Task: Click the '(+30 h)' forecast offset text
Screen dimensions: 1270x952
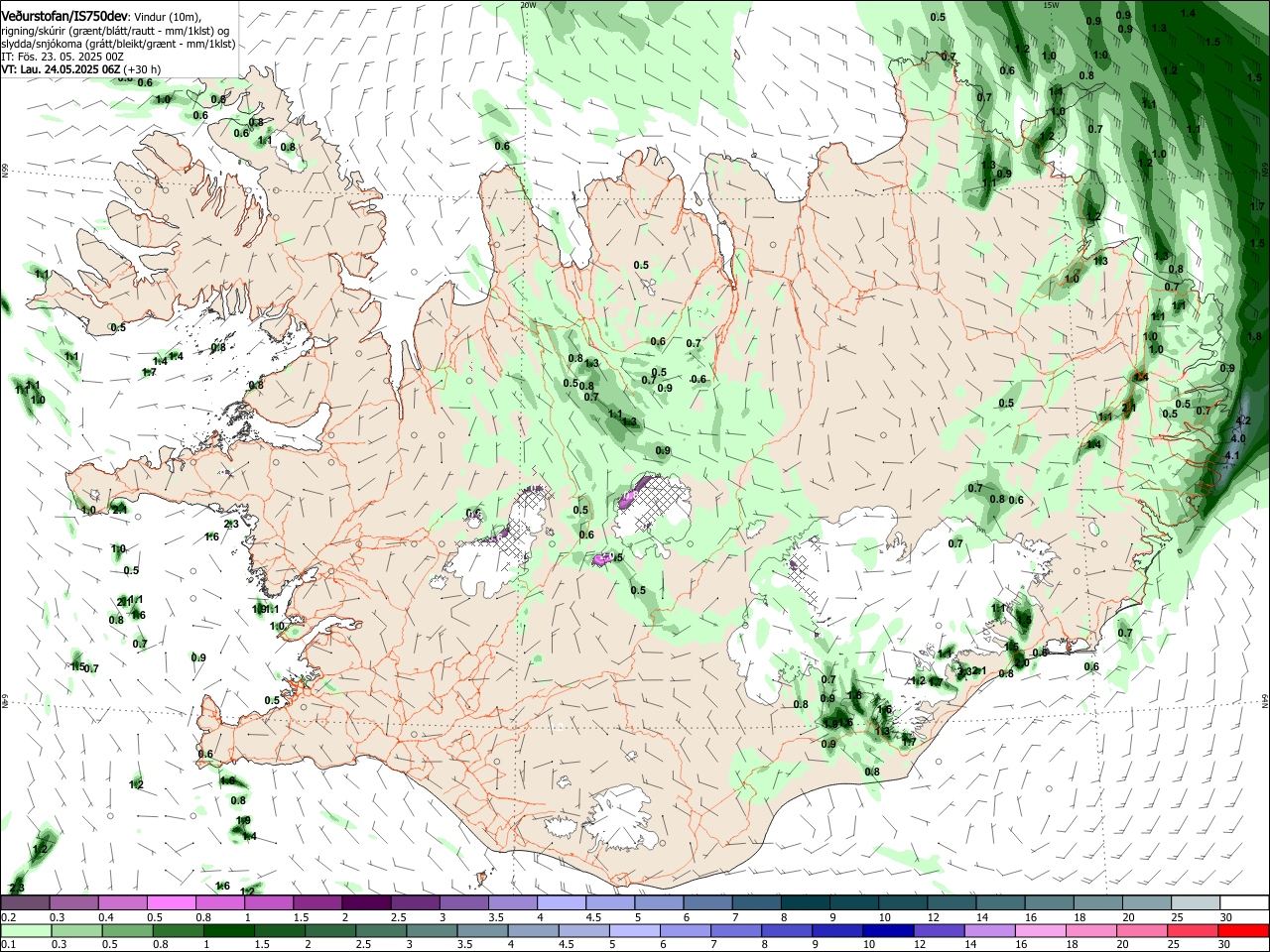Action: point(143,69)
